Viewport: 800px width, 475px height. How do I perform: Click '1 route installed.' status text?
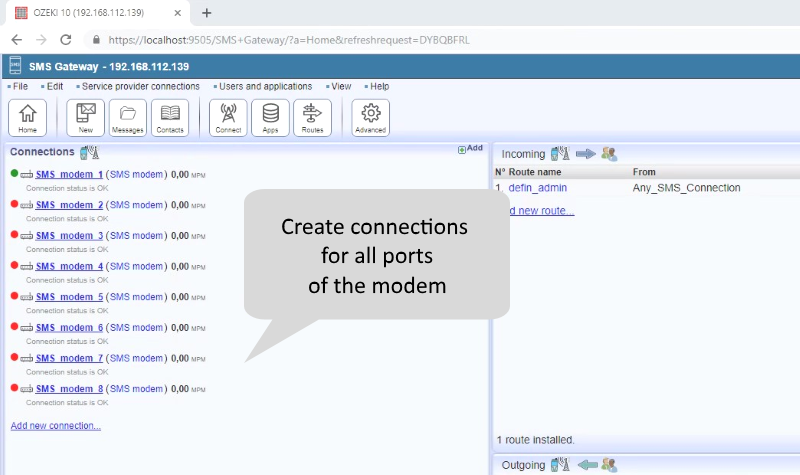tap(535, 440)
